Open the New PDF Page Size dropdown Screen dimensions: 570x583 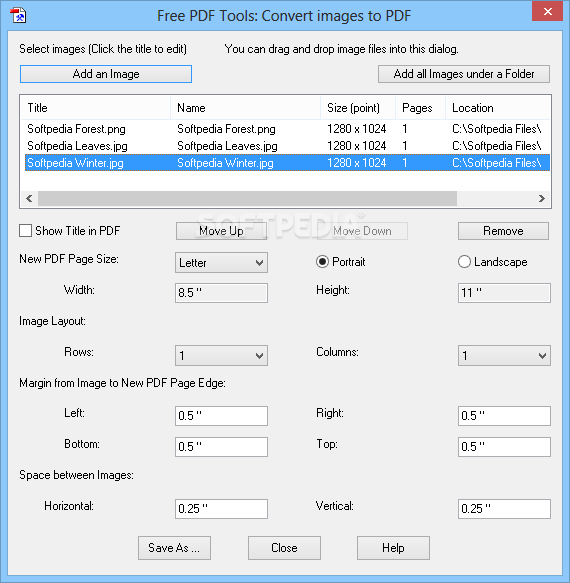pyautogui.click(x=221, y=262)
